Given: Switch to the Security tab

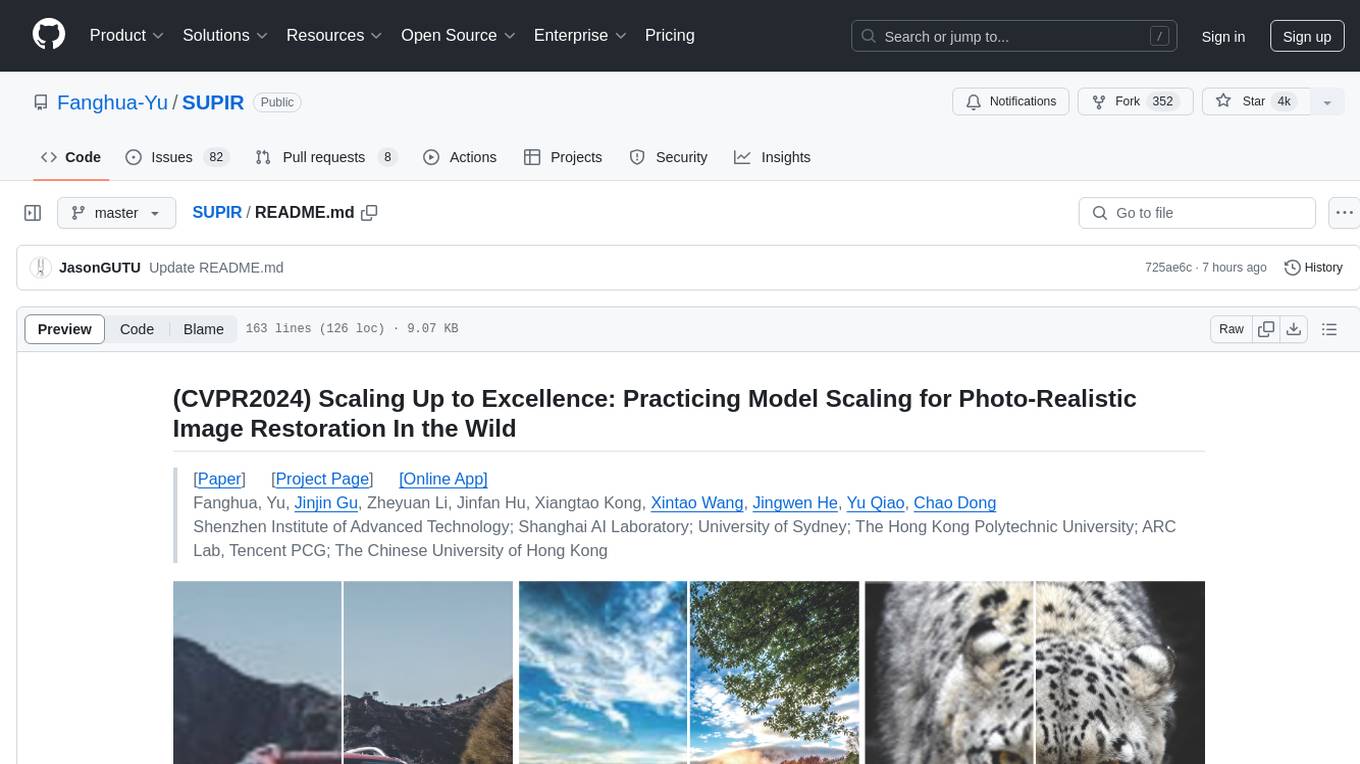Looking at the screenshot, I should (669, 157).
